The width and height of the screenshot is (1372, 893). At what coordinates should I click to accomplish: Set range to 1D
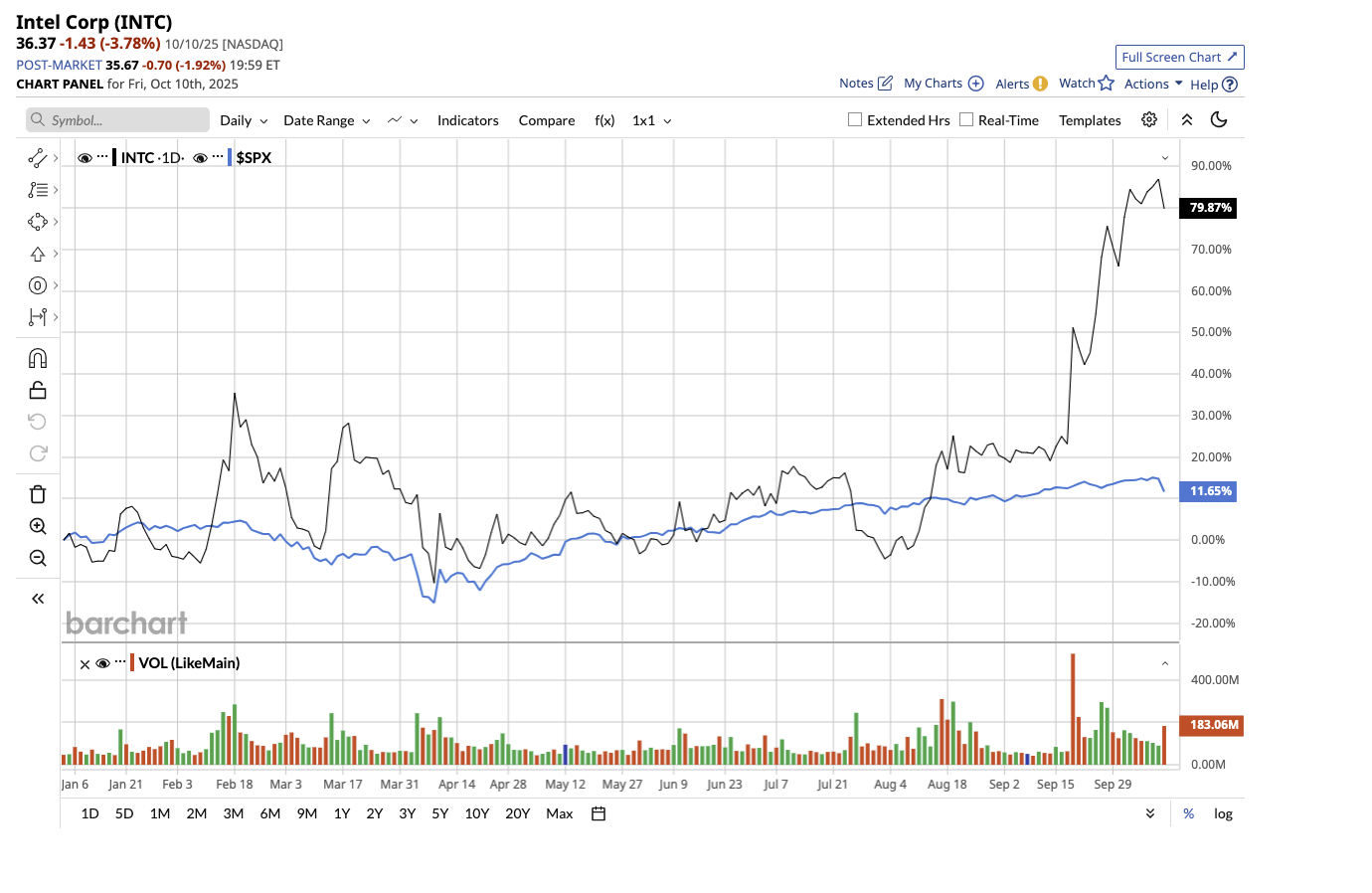(89, 813)
